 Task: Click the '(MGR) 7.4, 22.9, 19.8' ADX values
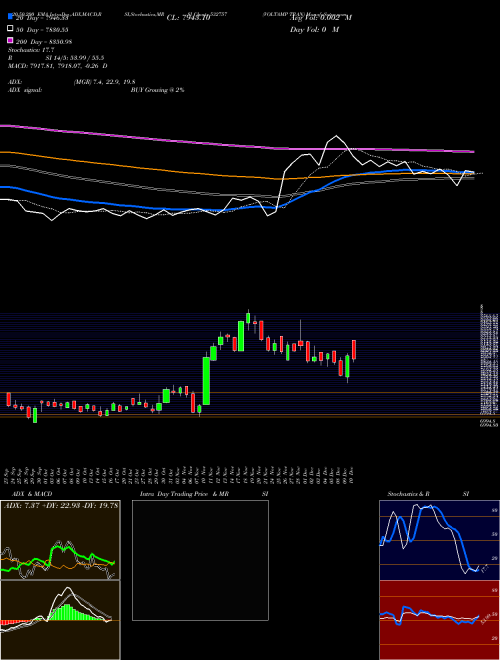[104, 82]
